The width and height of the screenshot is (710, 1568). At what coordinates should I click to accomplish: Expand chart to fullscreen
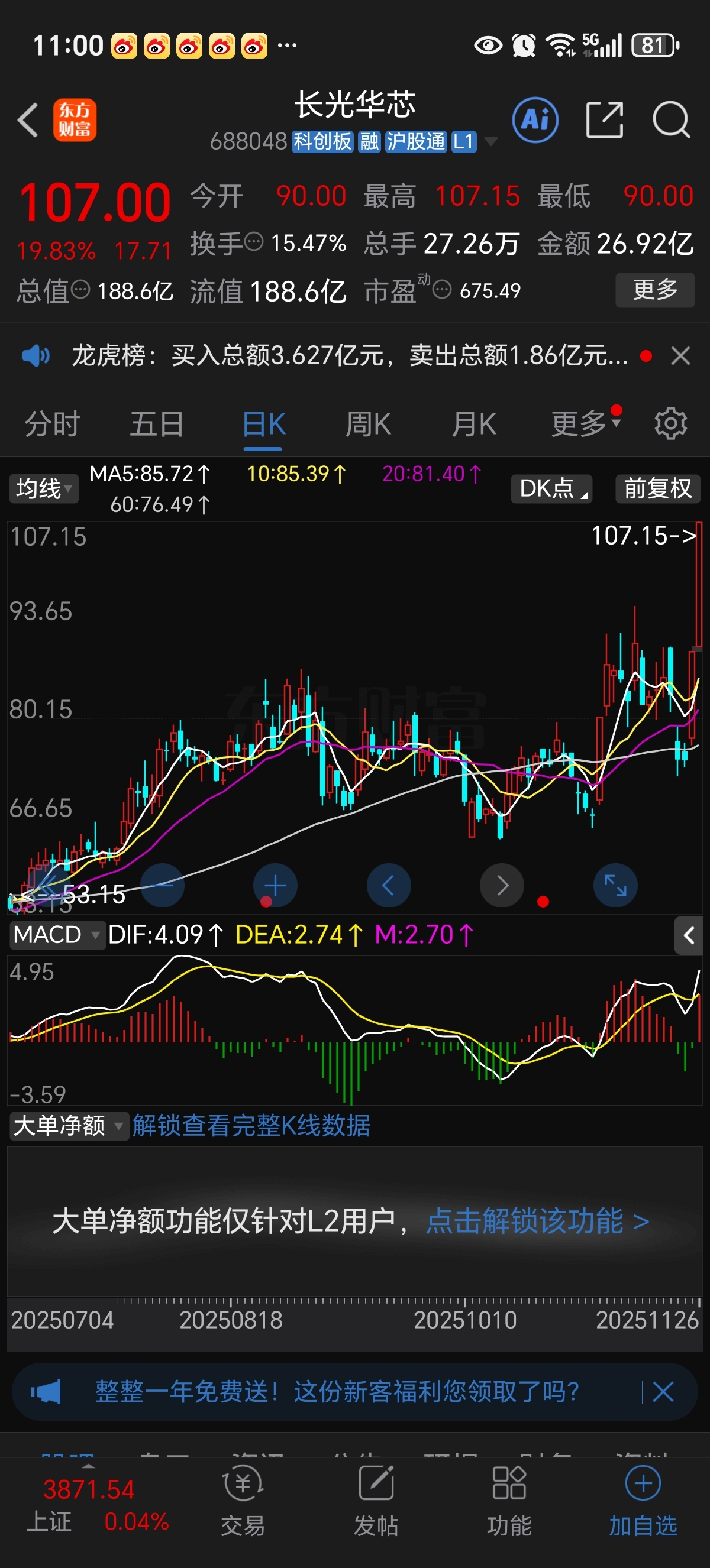[x=615, y=885]
